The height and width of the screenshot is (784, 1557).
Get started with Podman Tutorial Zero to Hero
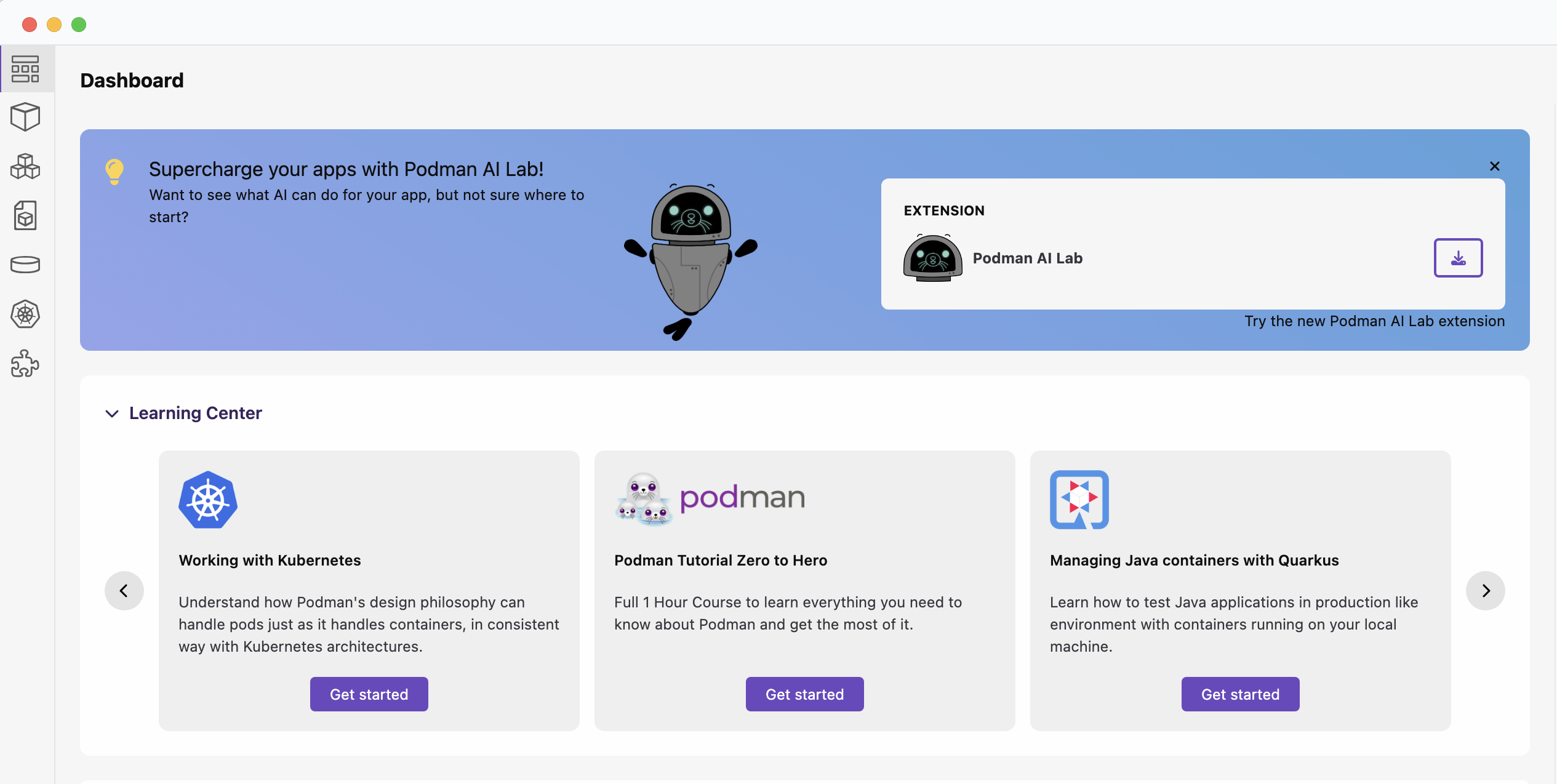pos(804,694)
